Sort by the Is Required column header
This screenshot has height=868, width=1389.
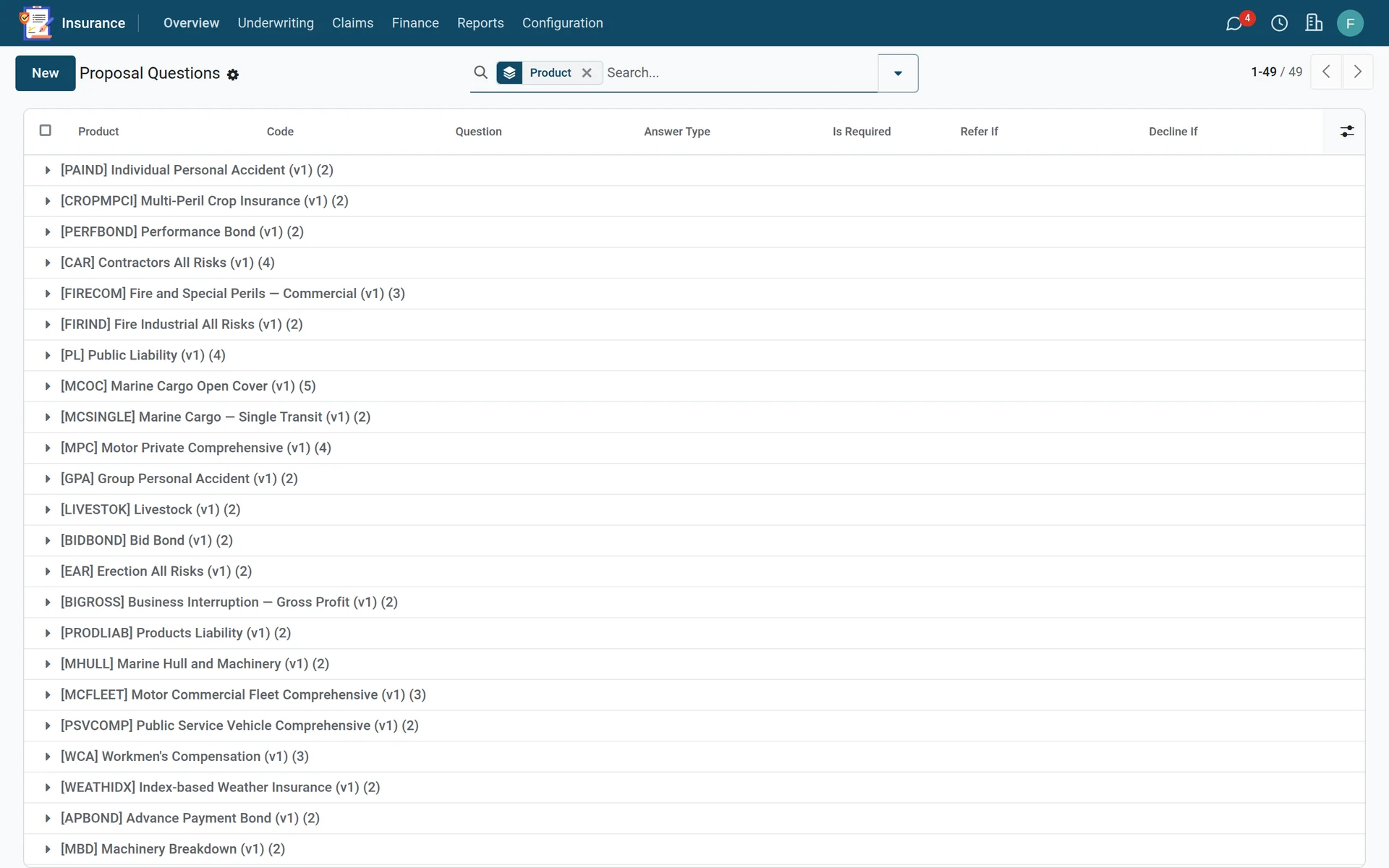[x=861, y=132]
